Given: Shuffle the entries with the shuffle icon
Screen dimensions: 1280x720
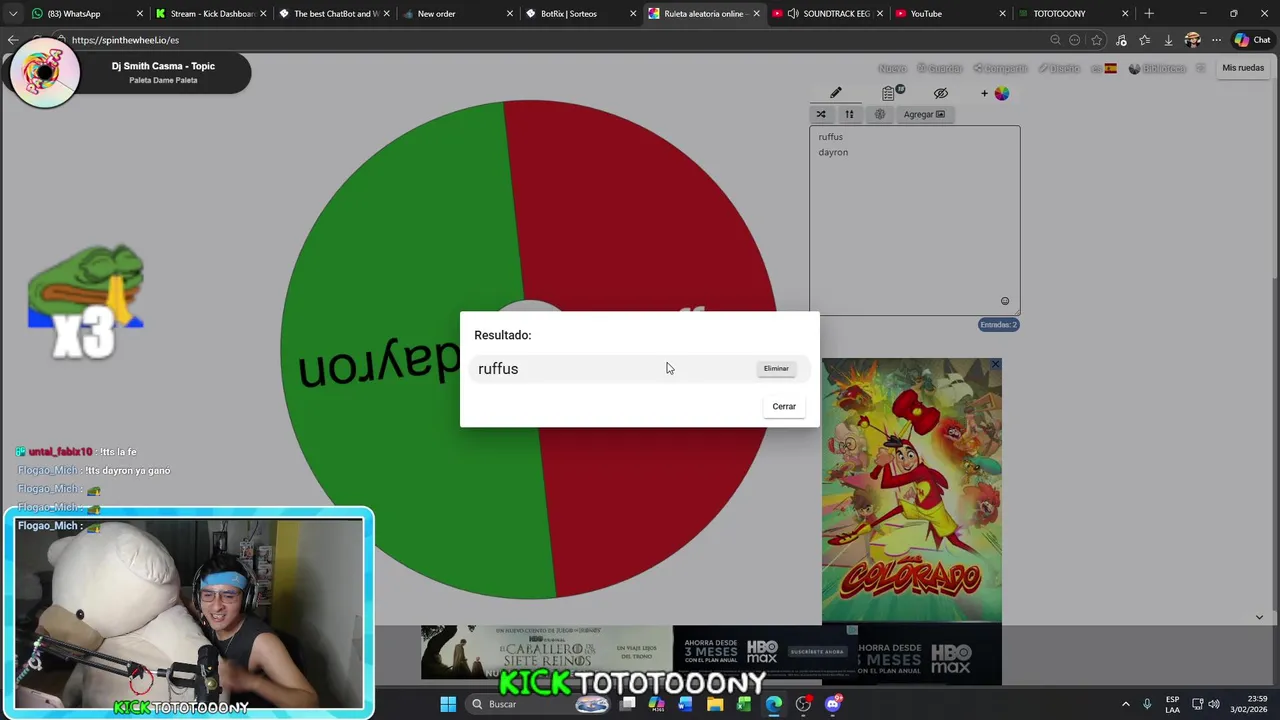Looking at the screenshot, I should [821, 114].
